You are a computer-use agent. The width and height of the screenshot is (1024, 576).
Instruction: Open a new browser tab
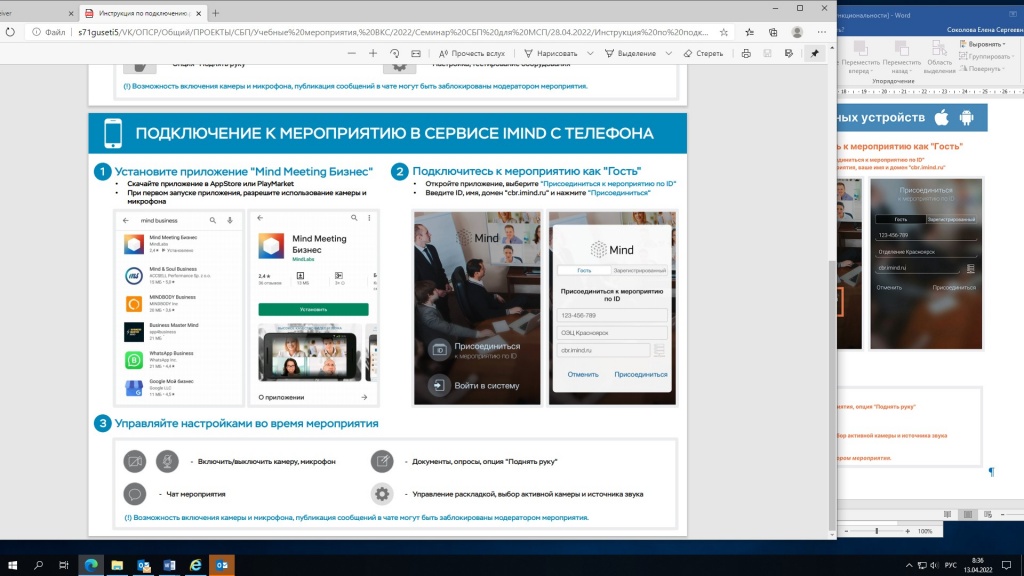click(216, 13)
